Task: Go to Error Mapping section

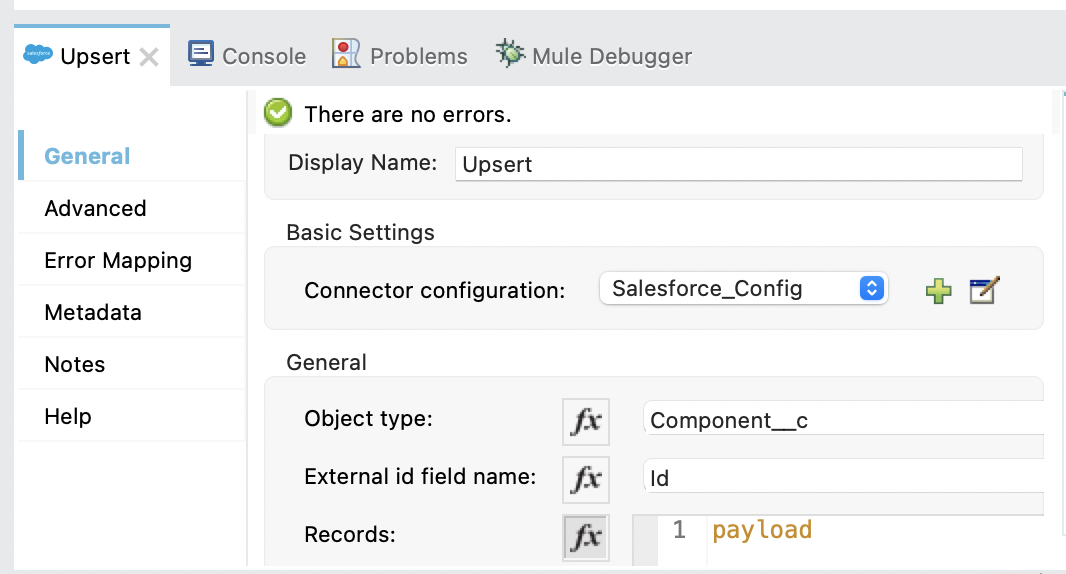Action: tap(118, 260)
